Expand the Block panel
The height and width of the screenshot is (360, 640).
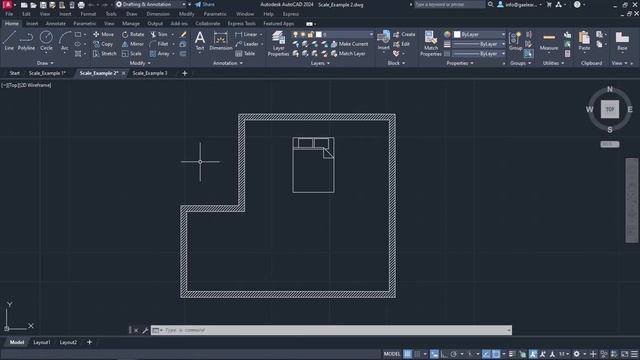396,63
